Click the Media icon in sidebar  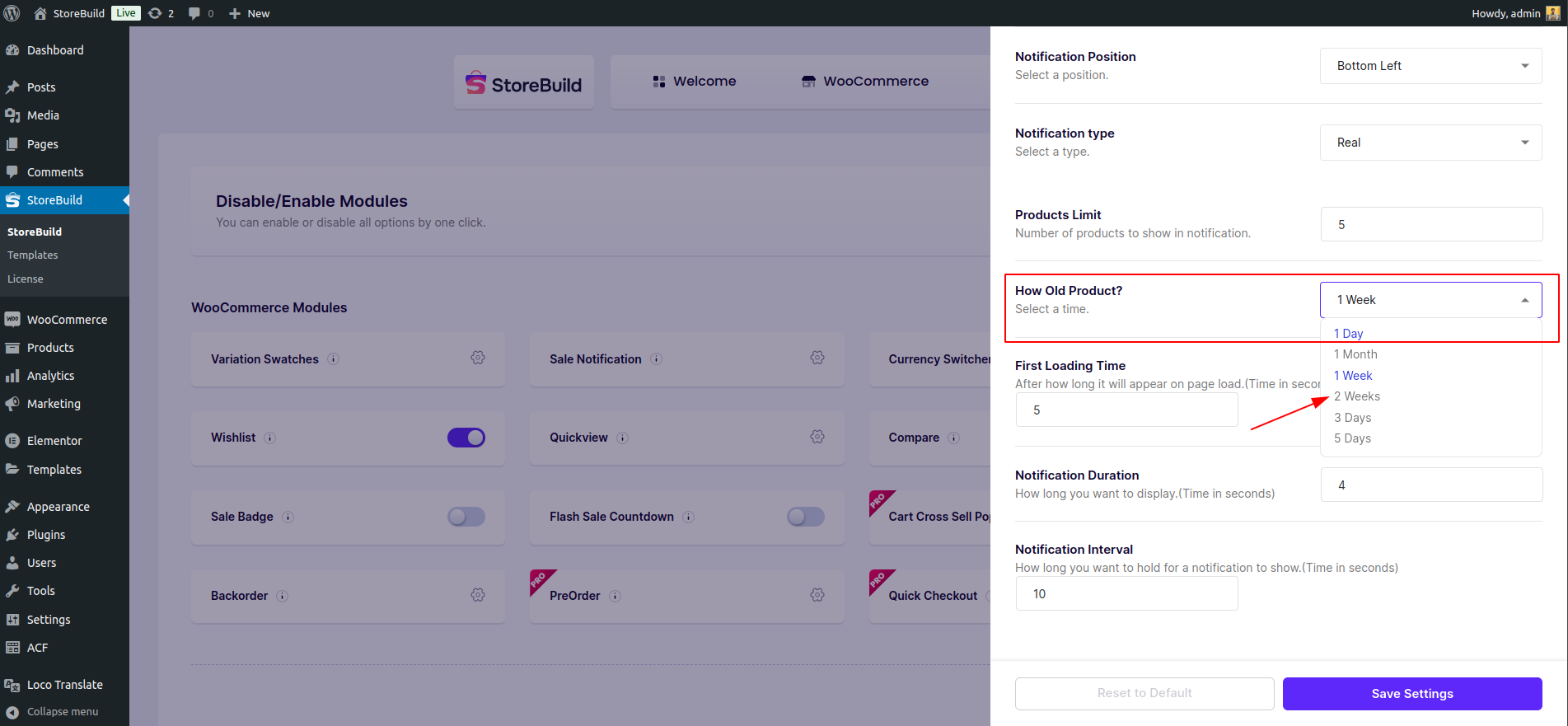coord(12,115)
